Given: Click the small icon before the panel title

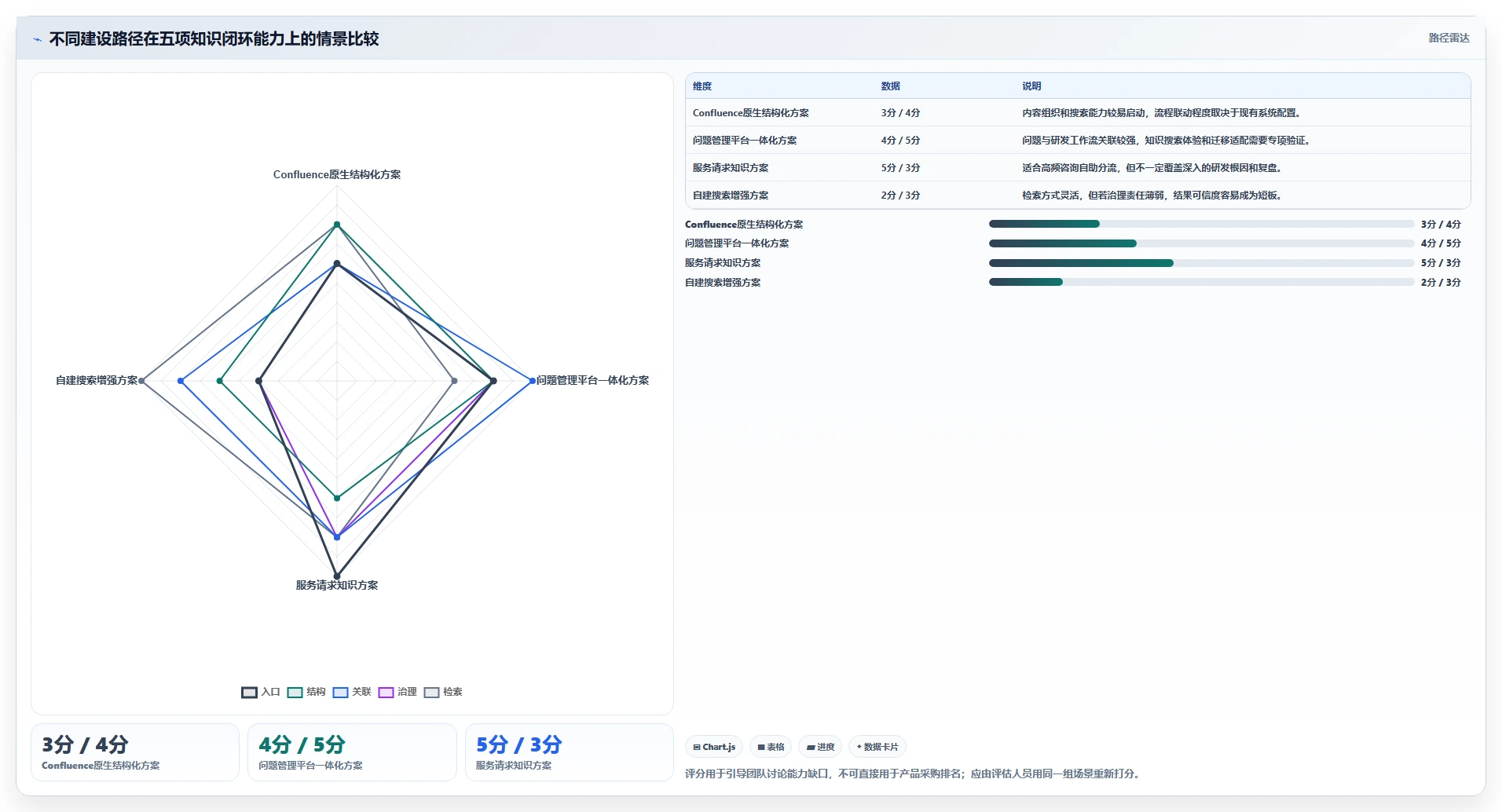Looking at the screenshot, I should point(37,39).
